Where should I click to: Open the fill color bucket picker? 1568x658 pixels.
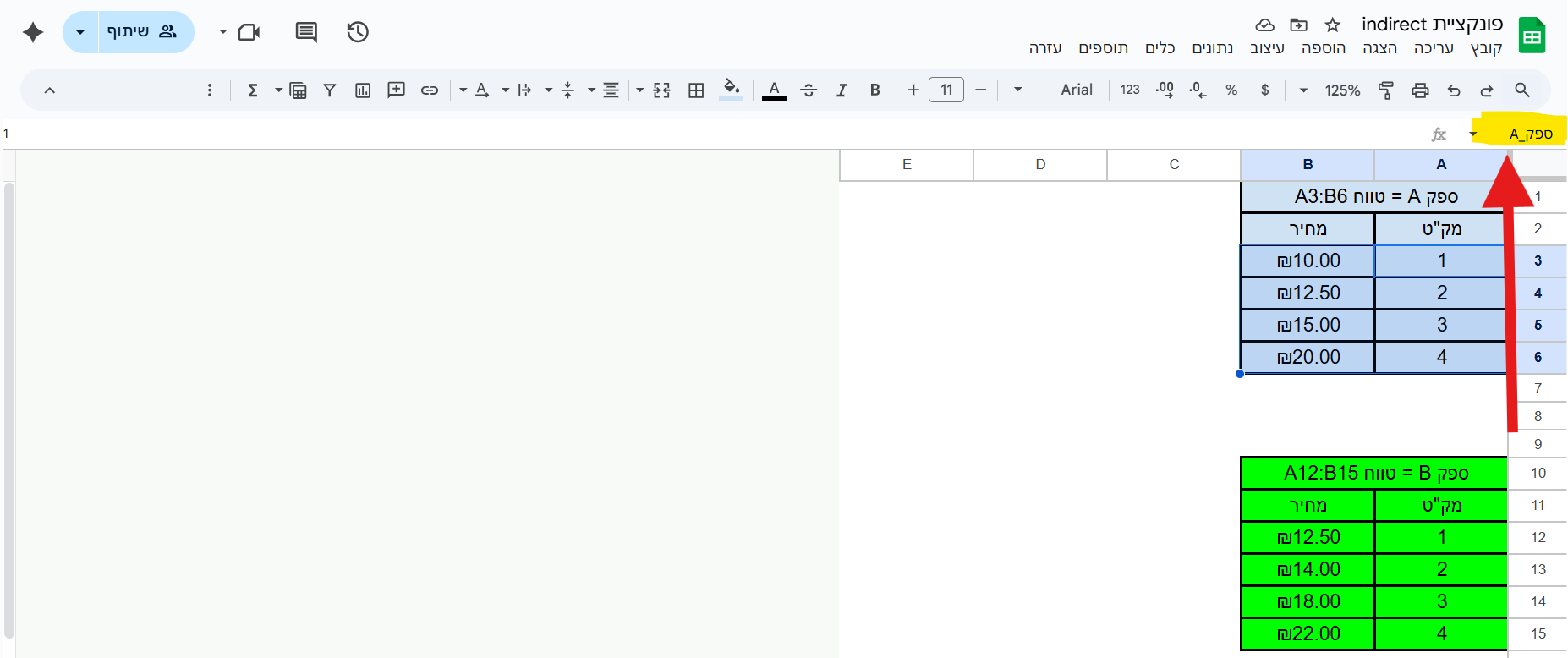[x=732, y=90]
